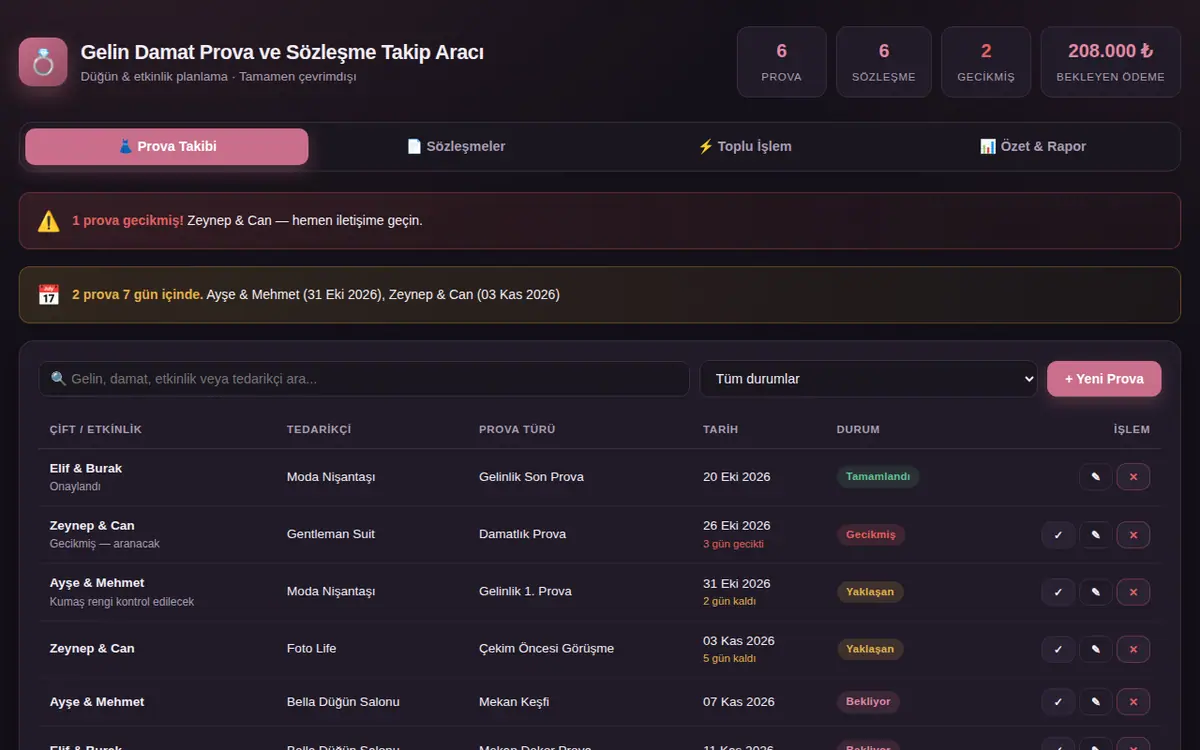Delete the Çekim Öncesi Görüşme rehearsal
Viewport: 1200px width, 750px height.
pyautogui.click(x=1133, y=649)
